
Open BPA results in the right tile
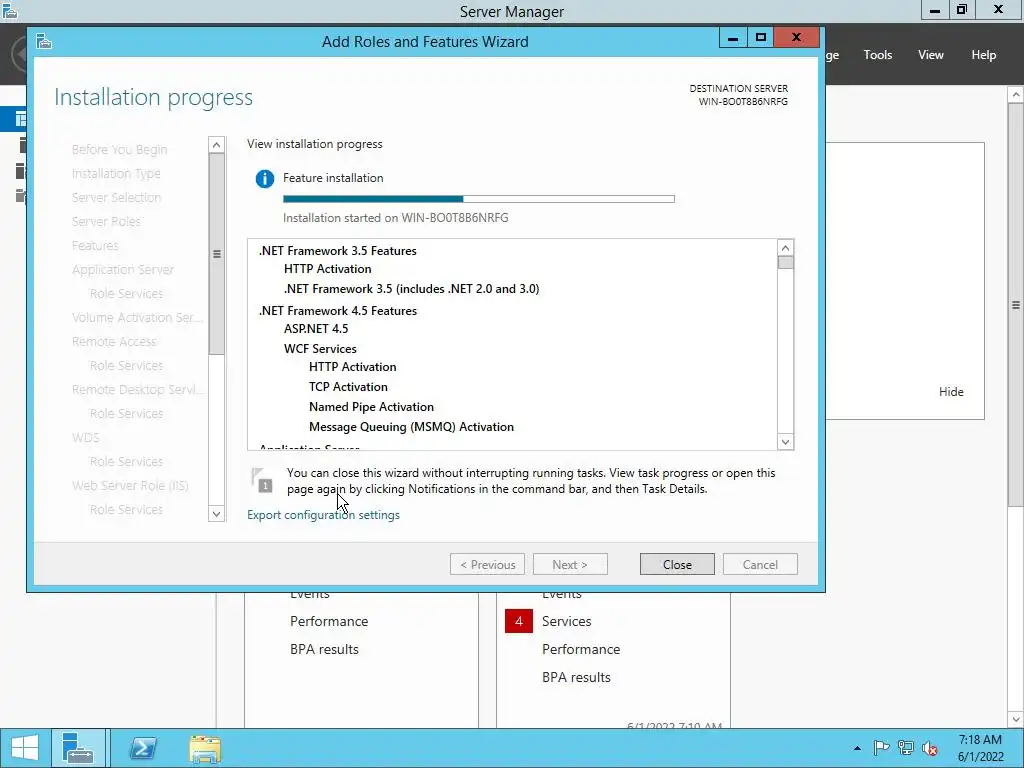tap(576, 677)
